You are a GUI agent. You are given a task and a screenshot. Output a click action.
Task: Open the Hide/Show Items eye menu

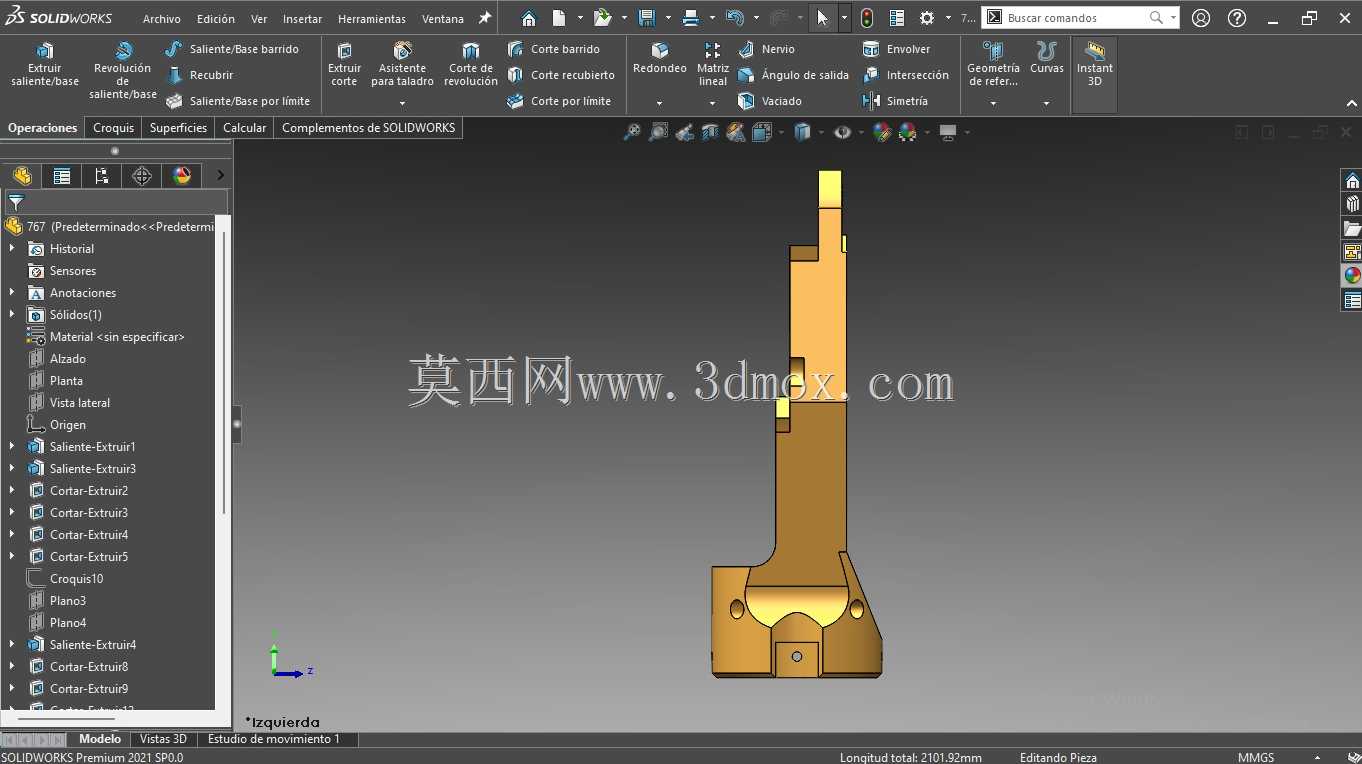843,132
